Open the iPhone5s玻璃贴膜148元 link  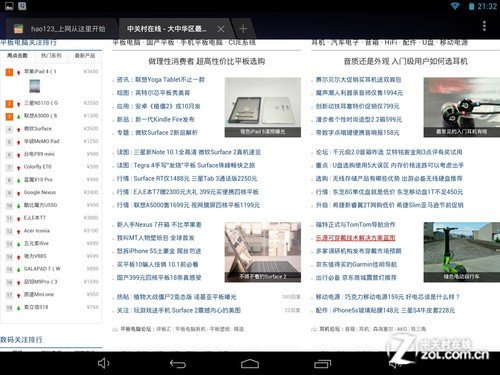[x=366, y=310]
